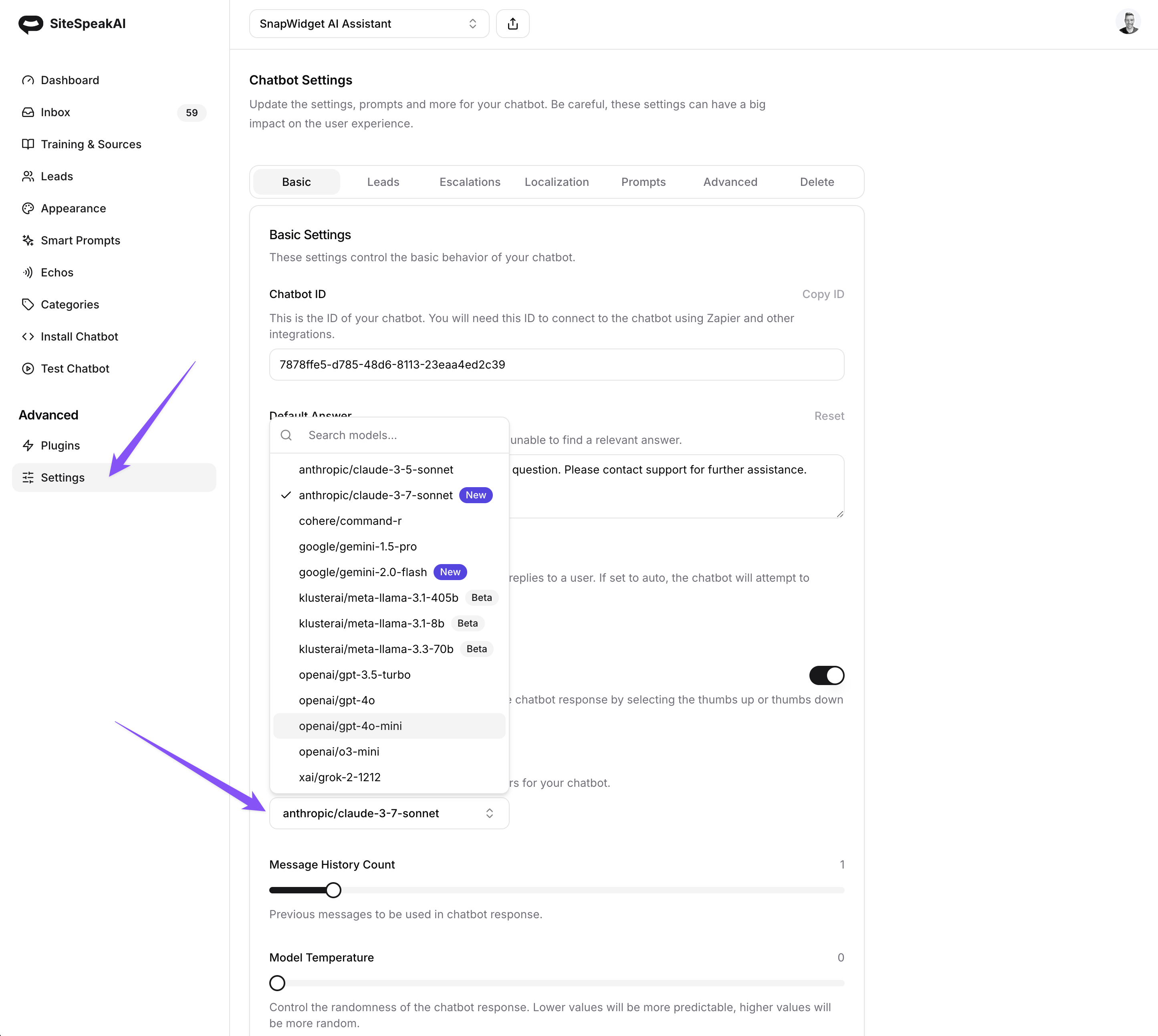Open the Plugins lightning icon
This screenshot has width=1158, height=1036.
[28, 446]
